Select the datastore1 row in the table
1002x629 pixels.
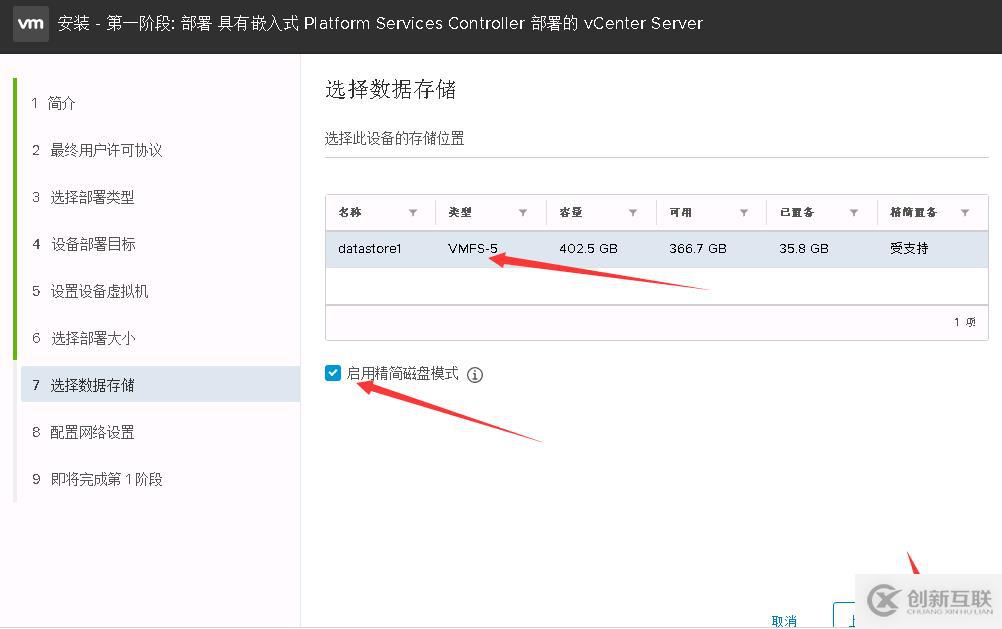500,248
